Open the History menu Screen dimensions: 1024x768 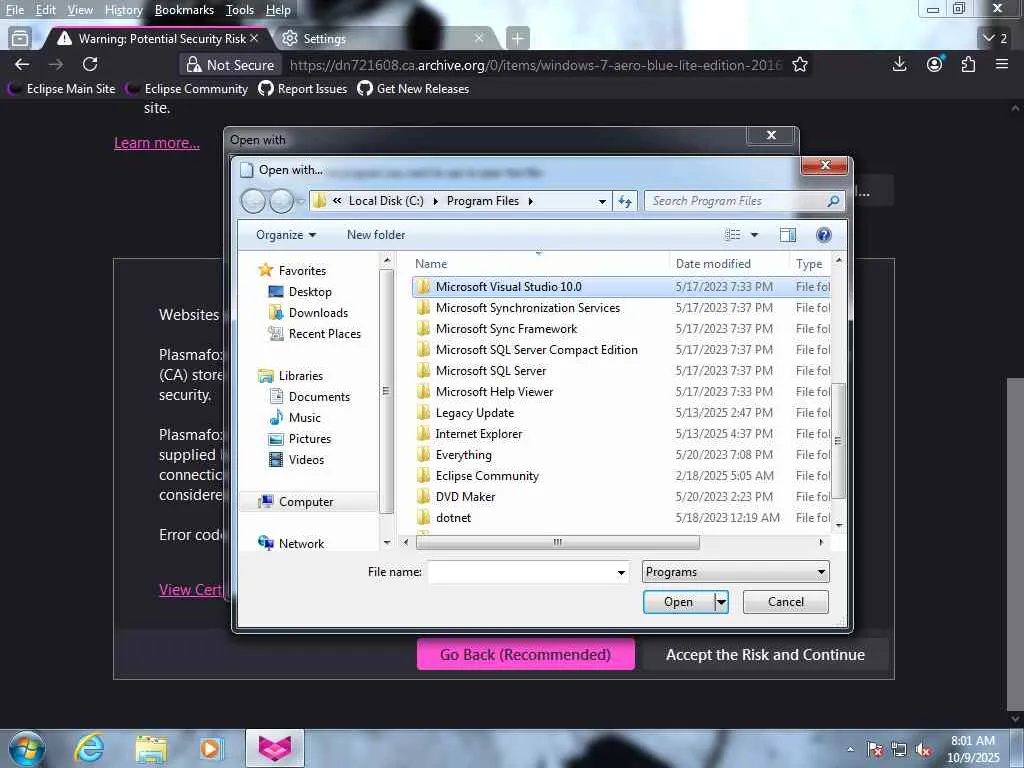[123, 10]
